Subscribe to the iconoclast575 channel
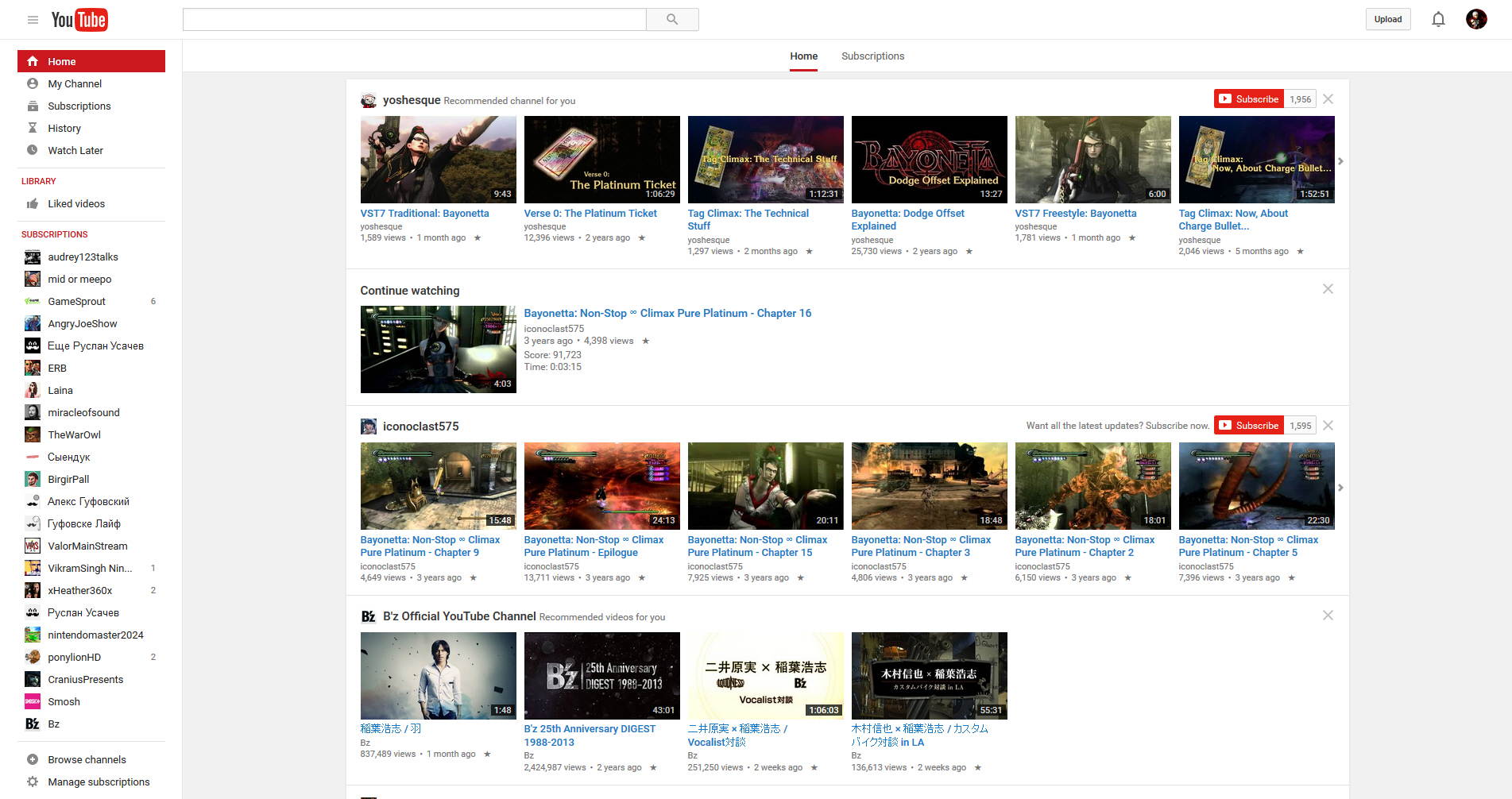 pos(1249,426)
